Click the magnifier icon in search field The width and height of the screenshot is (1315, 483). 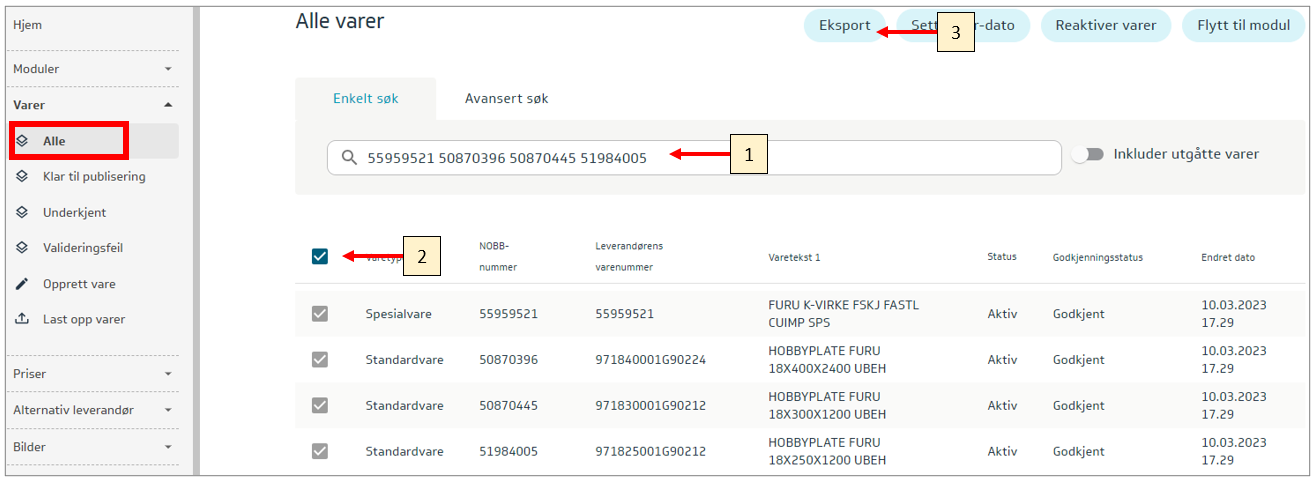point(349,158)
